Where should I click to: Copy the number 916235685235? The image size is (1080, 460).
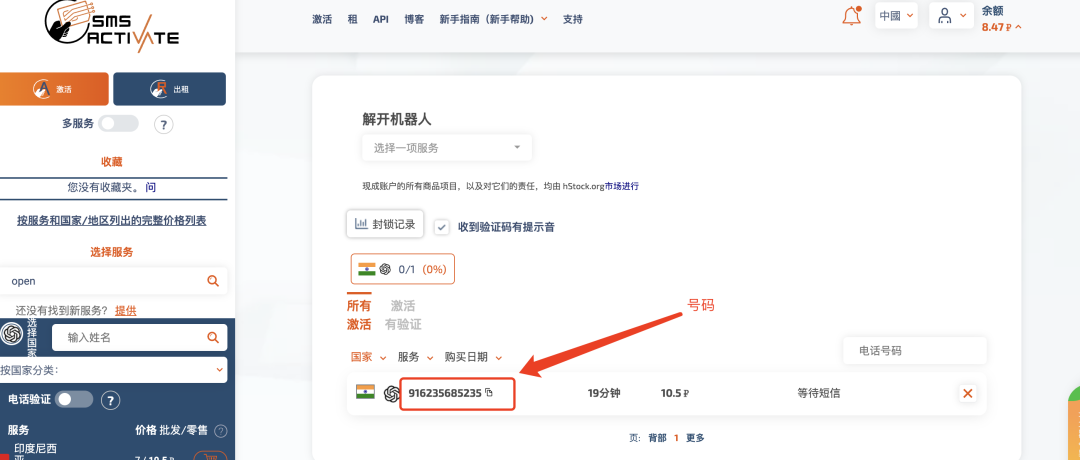[489, 393]
